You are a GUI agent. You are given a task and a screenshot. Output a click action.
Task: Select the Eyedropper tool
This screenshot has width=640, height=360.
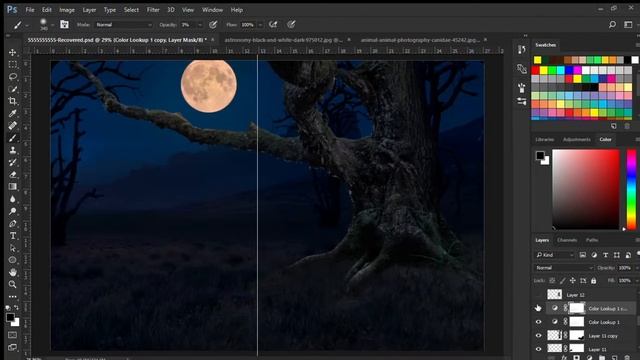click(x=13, y=113)
